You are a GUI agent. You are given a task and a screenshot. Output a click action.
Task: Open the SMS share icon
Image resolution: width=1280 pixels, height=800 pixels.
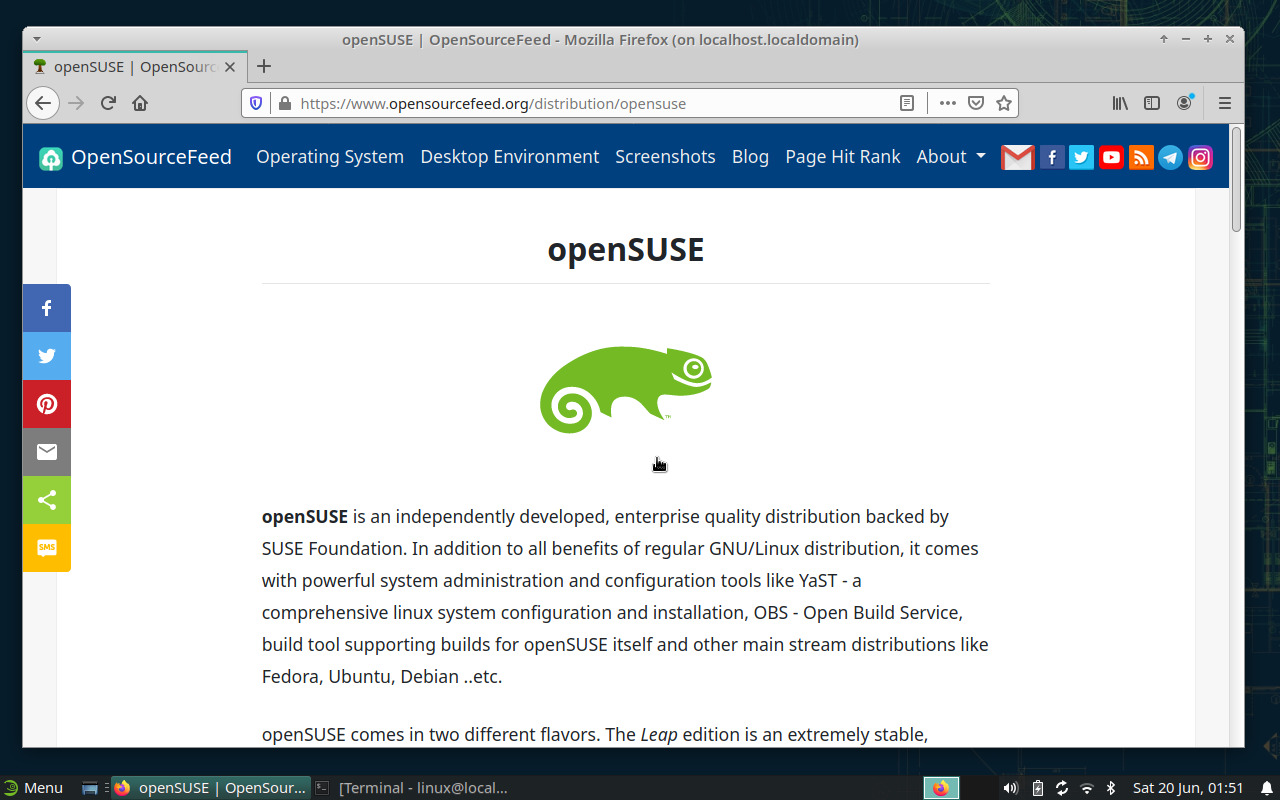[x=46, y=548]
